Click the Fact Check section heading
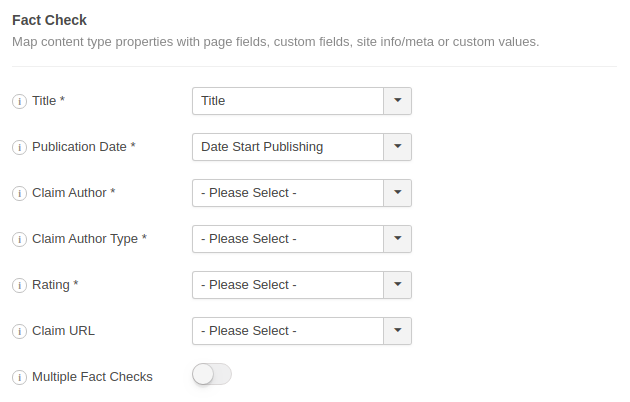 [49, 20]
